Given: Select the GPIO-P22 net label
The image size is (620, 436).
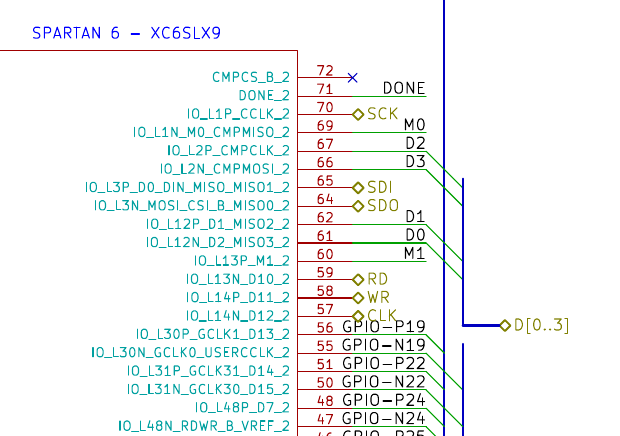Looking at the screenshot, I should coord(384,363).
